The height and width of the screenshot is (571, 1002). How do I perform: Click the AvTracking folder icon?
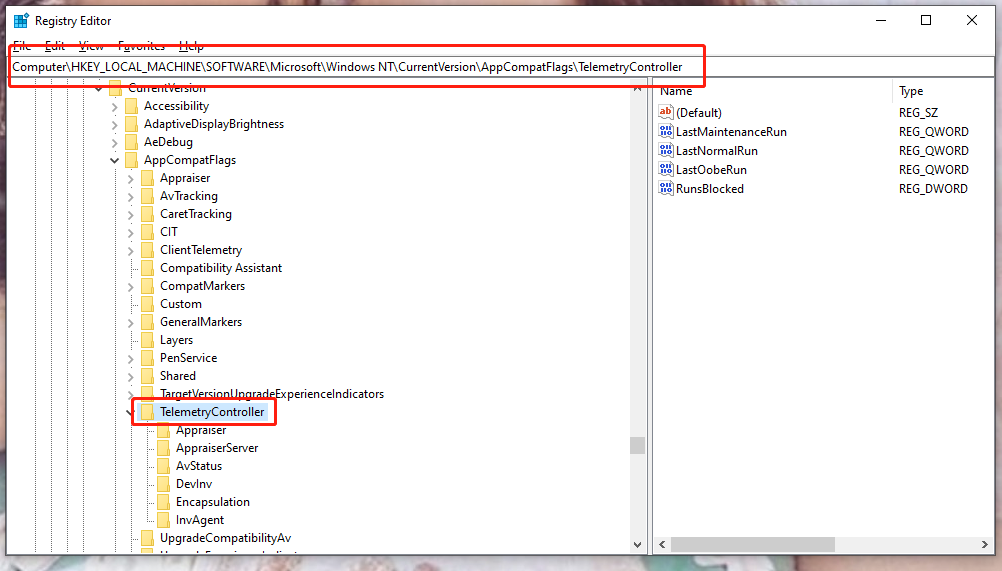point(148,195)
